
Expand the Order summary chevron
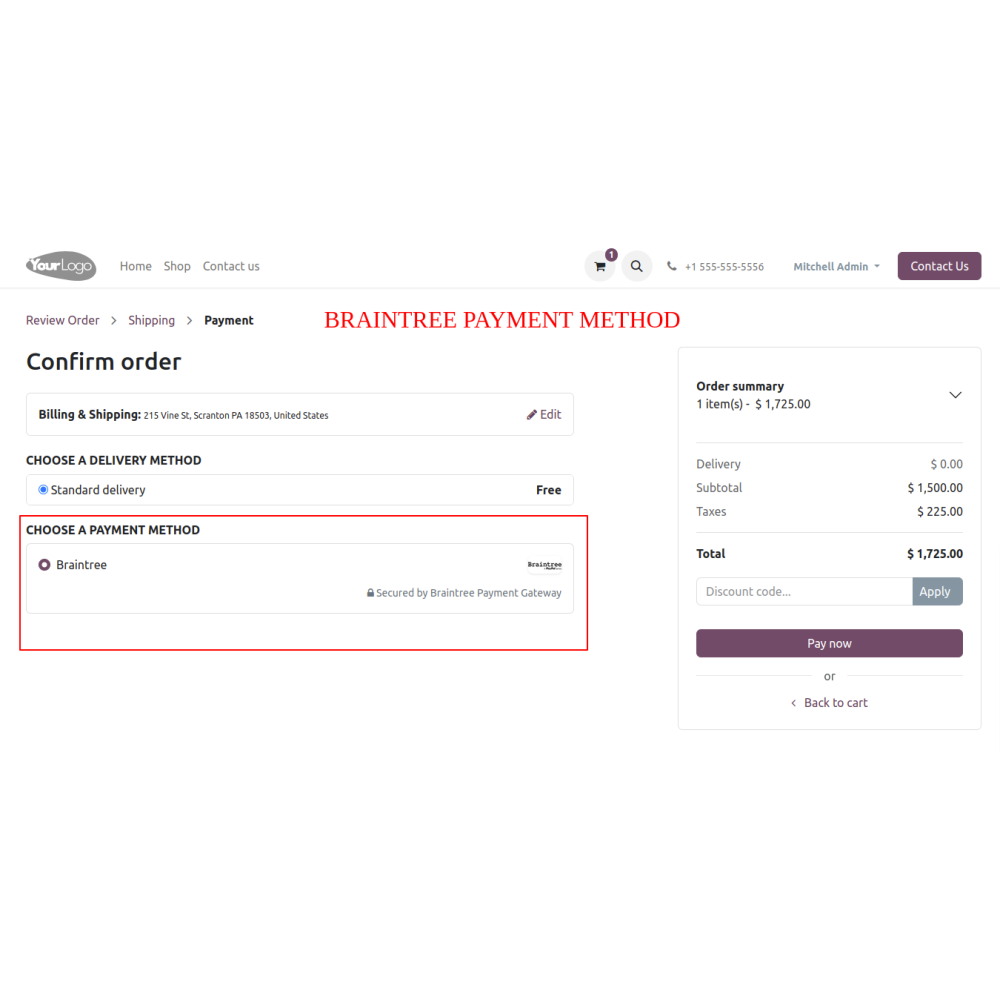[x=955, y=395]
